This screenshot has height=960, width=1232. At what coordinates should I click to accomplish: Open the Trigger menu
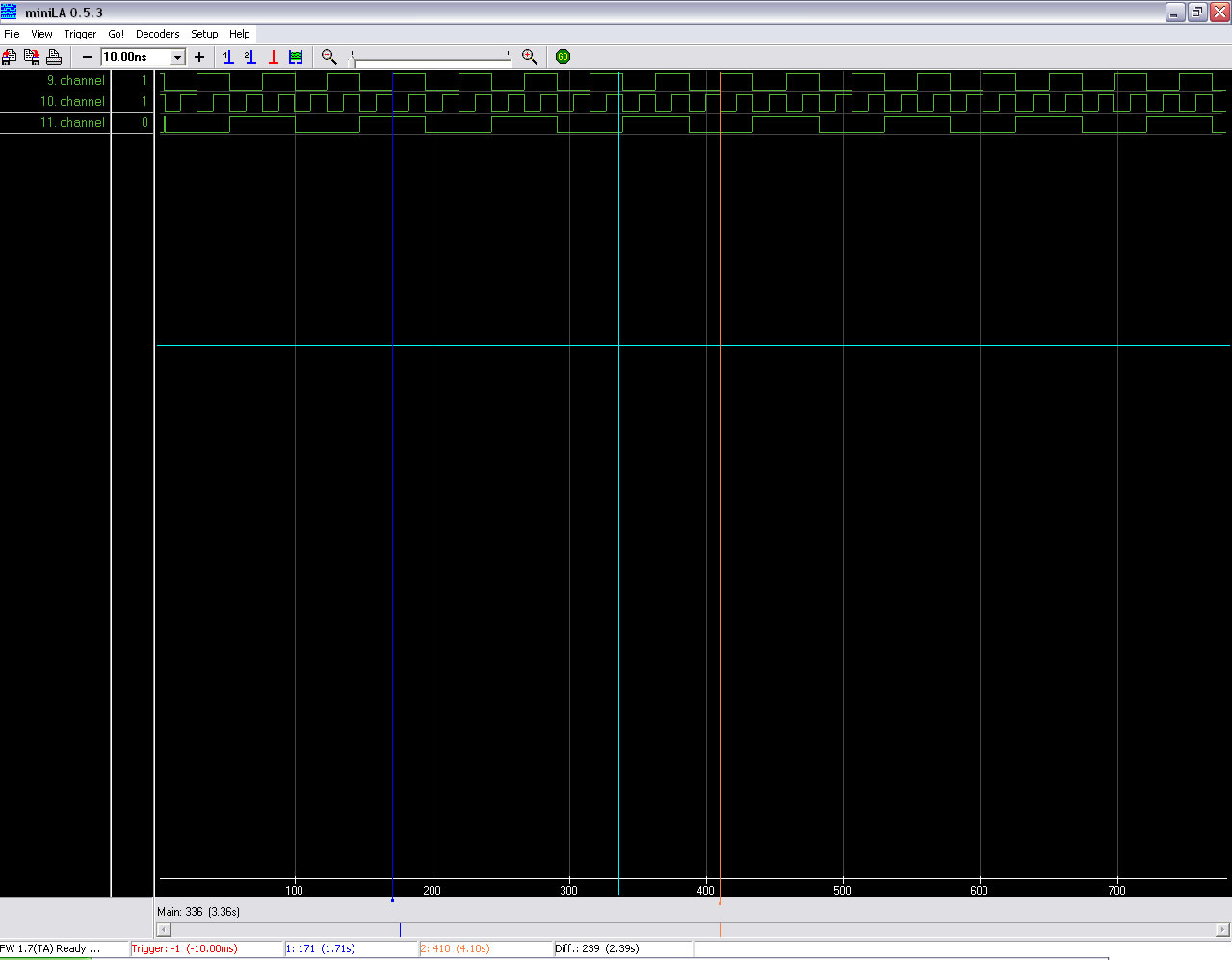[x=80, y=34]
